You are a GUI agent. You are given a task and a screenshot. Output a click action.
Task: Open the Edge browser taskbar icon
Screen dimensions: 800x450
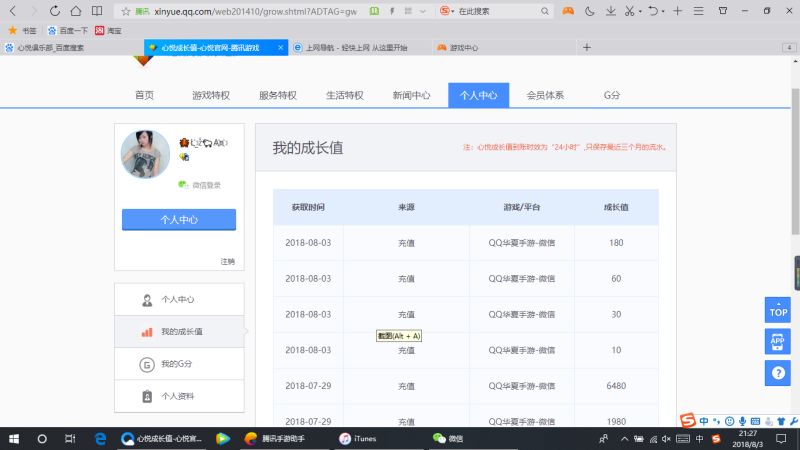(x=100, y=438)
